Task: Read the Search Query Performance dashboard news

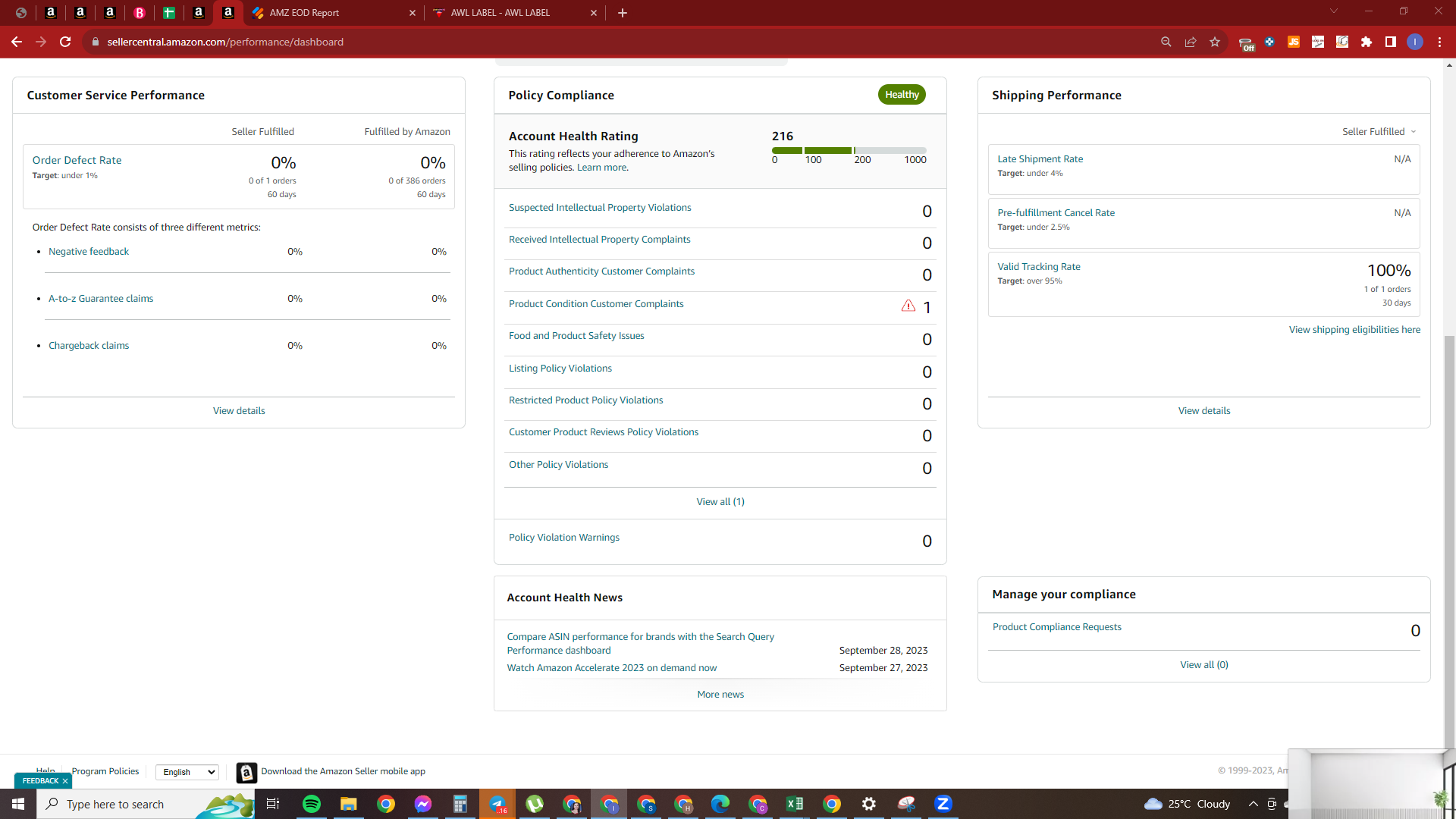Action: pos(641,644)
